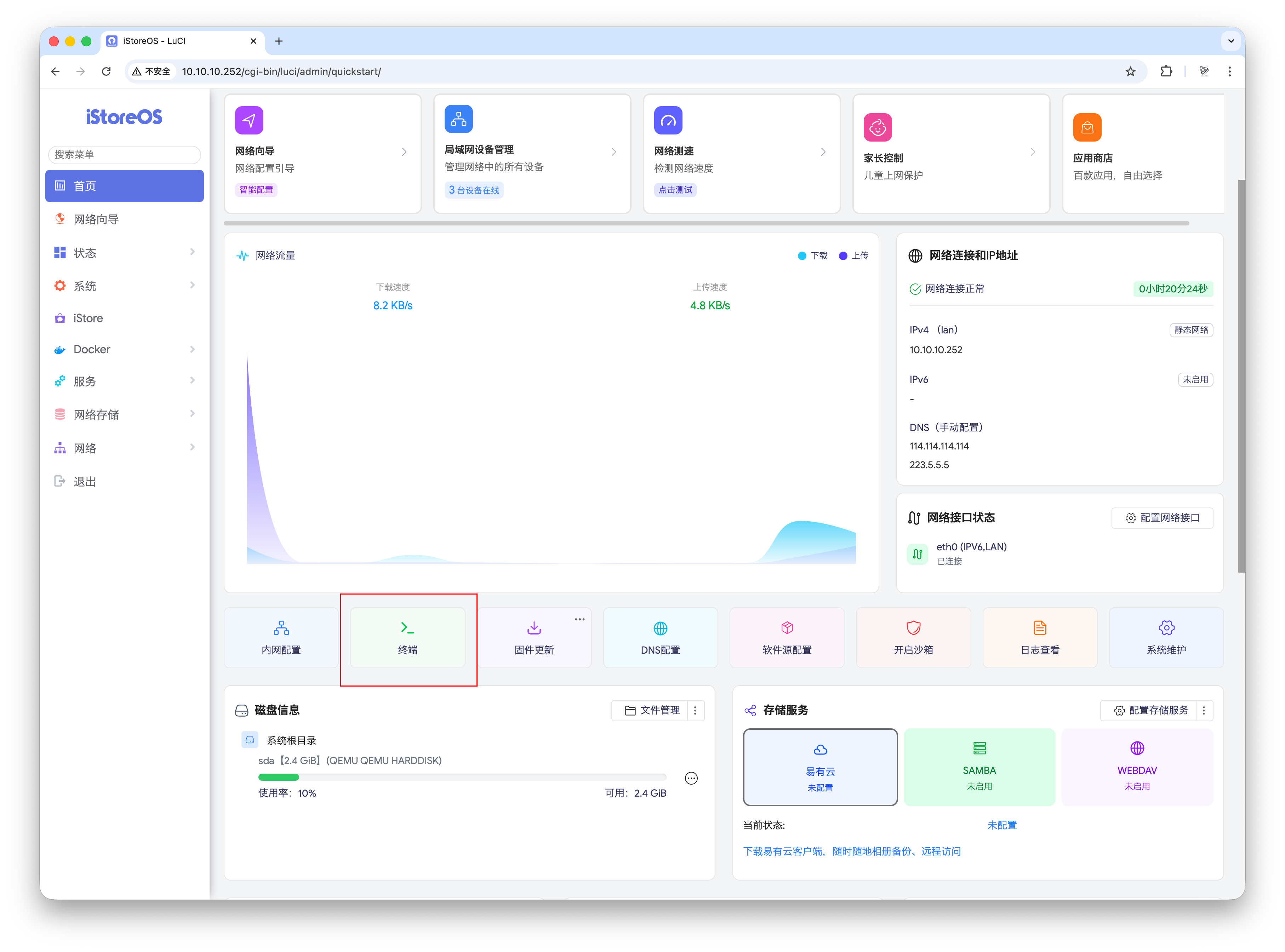Click the 搜索菜单 search field
This screenshot has width=1285, height=952.
coord(124,154)
